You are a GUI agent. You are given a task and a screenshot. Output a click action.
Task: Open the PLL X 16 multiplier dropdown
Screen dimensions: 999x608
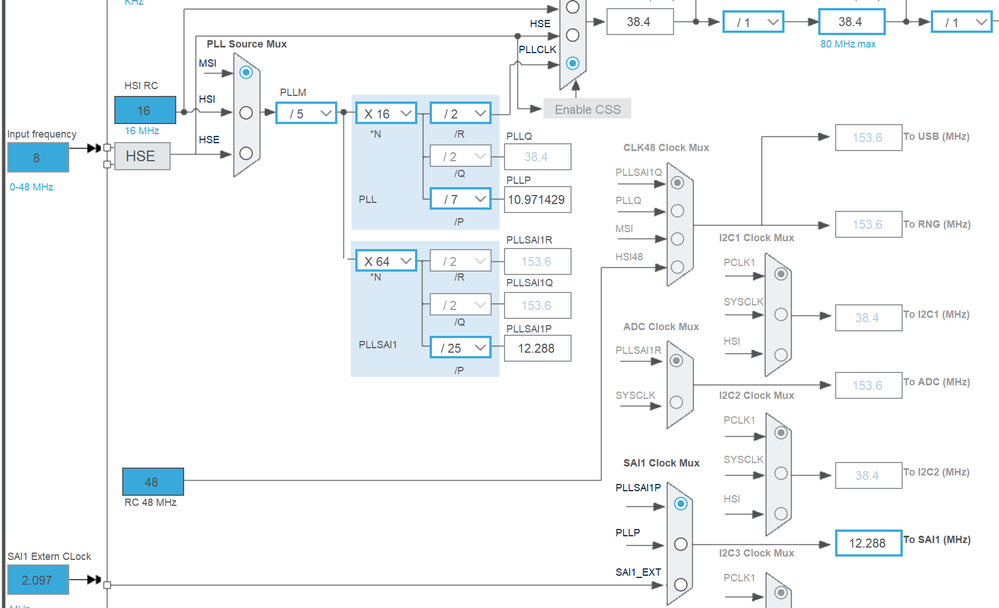[x=386, y=113]
